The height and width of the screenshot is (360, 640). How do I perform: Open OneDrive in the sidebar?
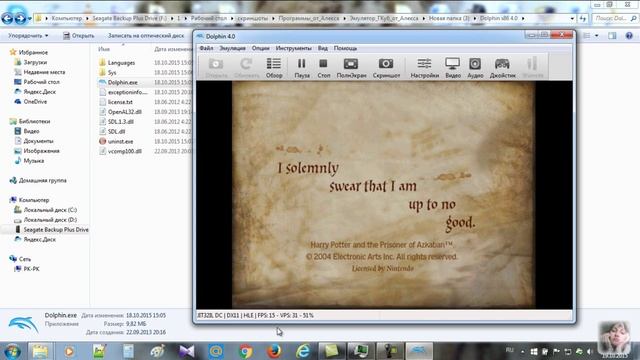click(35, 102)
